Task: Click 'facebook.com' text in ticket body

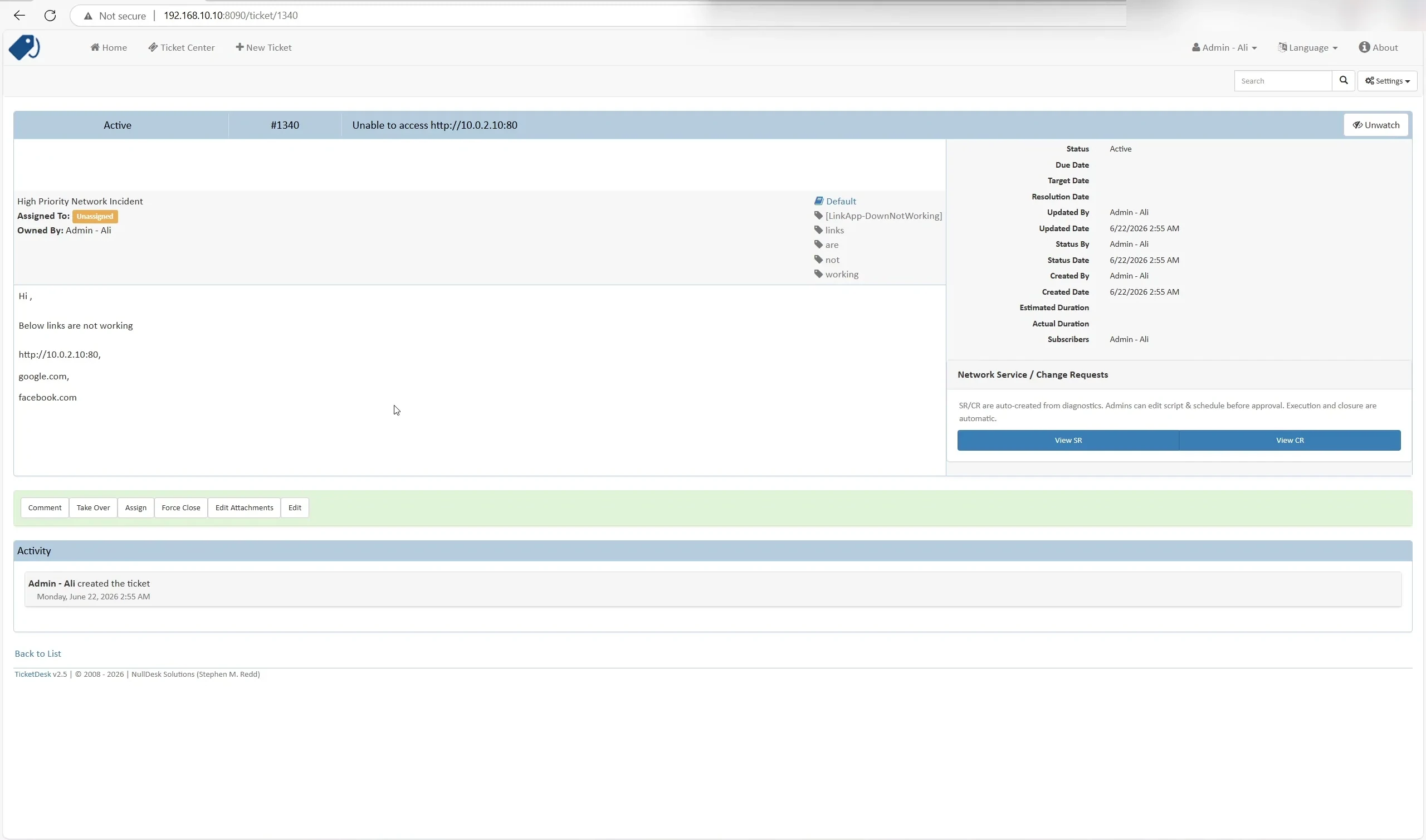Action: [x=47, y=397]
